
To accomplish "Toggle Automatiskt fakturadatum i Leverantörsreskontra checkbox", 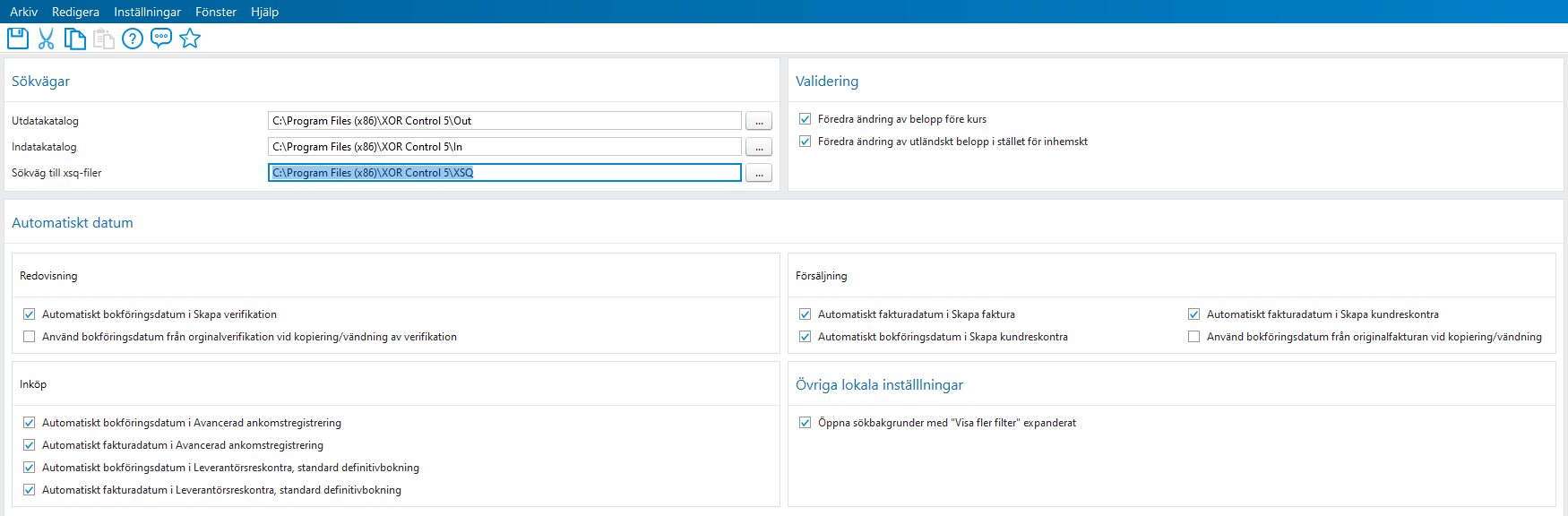I will [x=30, y=490].
